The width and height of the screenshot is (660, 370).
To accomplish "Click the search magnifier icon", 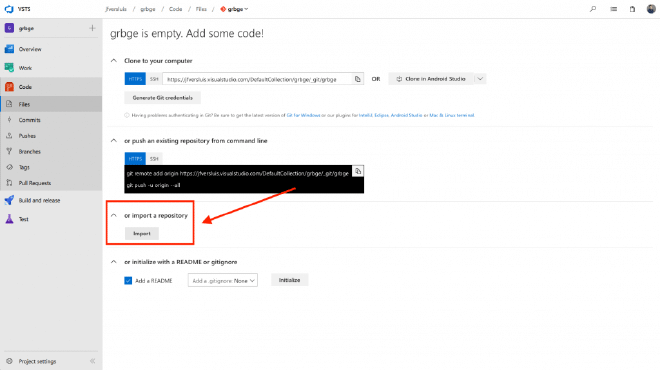I will point(593,9).
